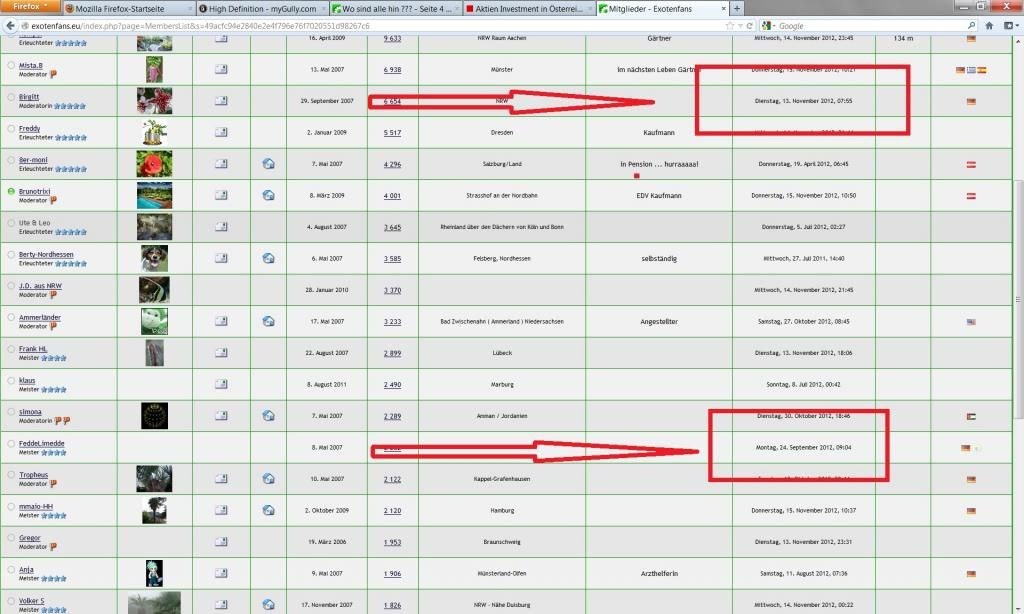Image resolution: width=1024 pixels, height=614 pixels.
Task: Switch to the Aktien Investment tab
Action: coord(525,8)
